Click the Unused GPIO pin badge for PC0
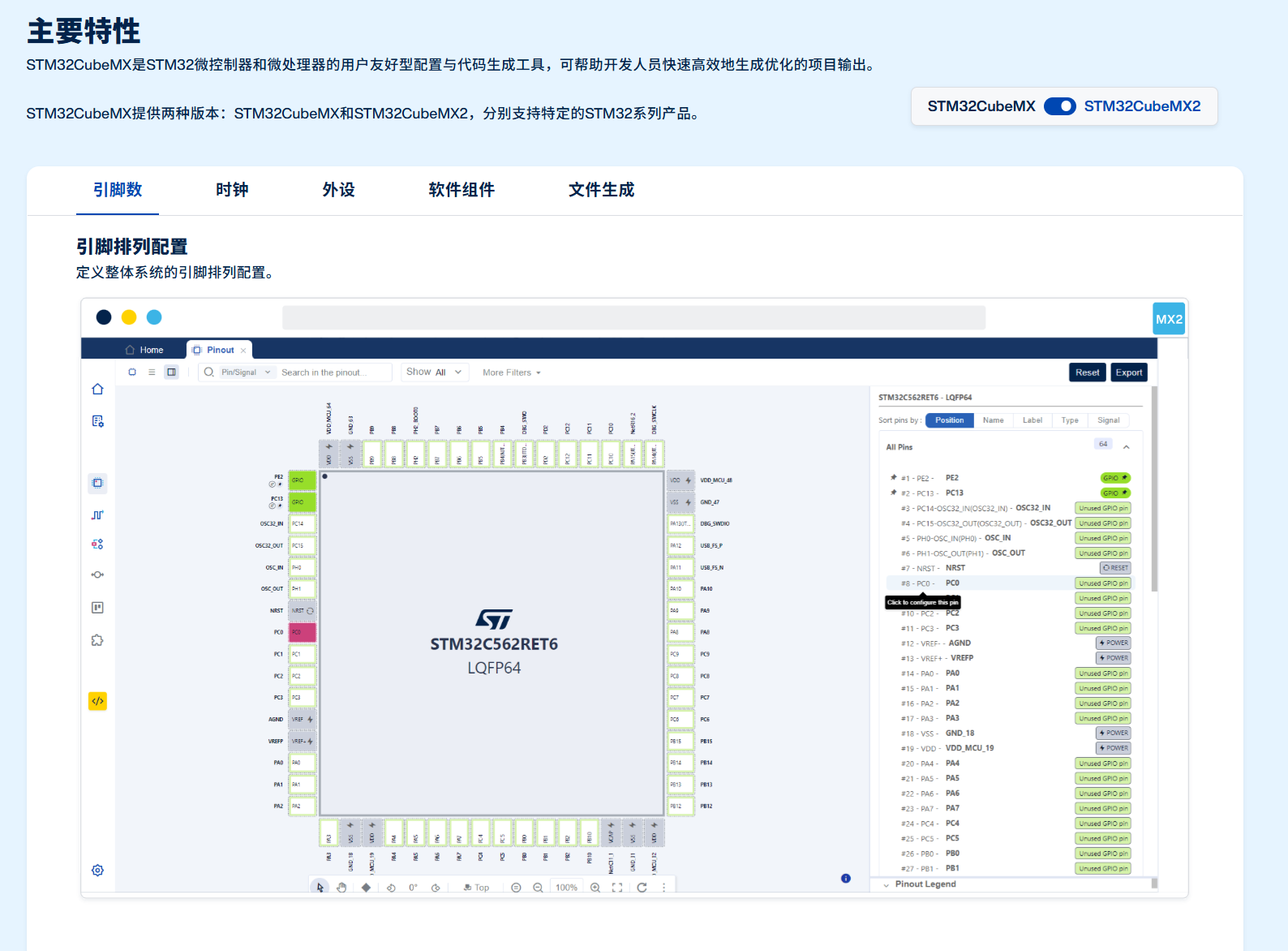This screenshot has height=951, width=1288. (x=1103, y=583)
